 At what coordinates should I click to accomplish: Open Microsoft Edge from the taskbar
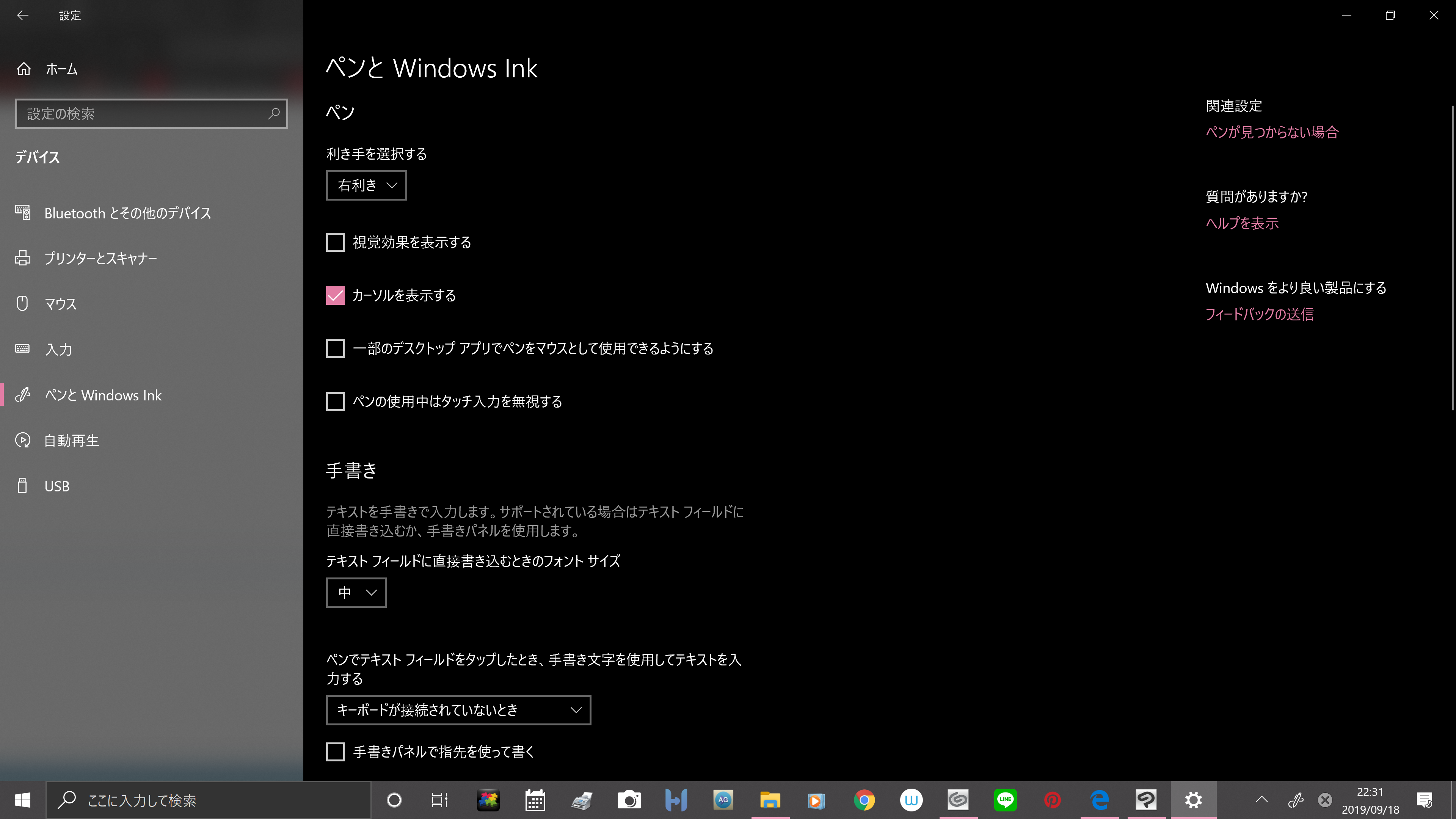click(x=1099, y=800)
